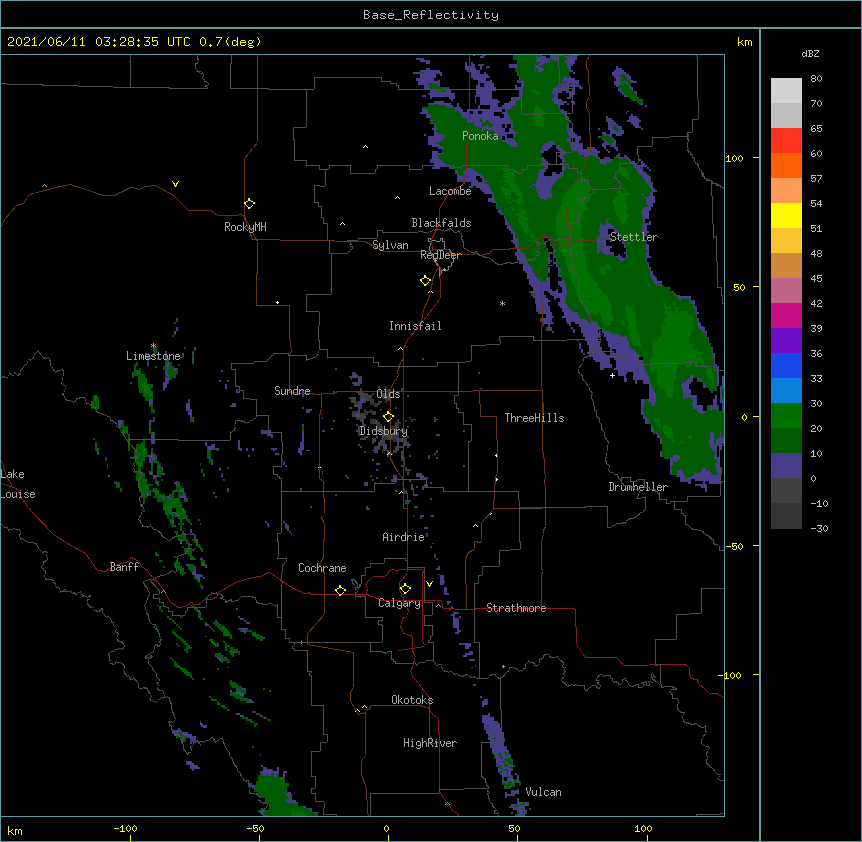Click the -30 value on dBZ scale
Viewport: 862px width, 842px height.
(x=819, y=528)
